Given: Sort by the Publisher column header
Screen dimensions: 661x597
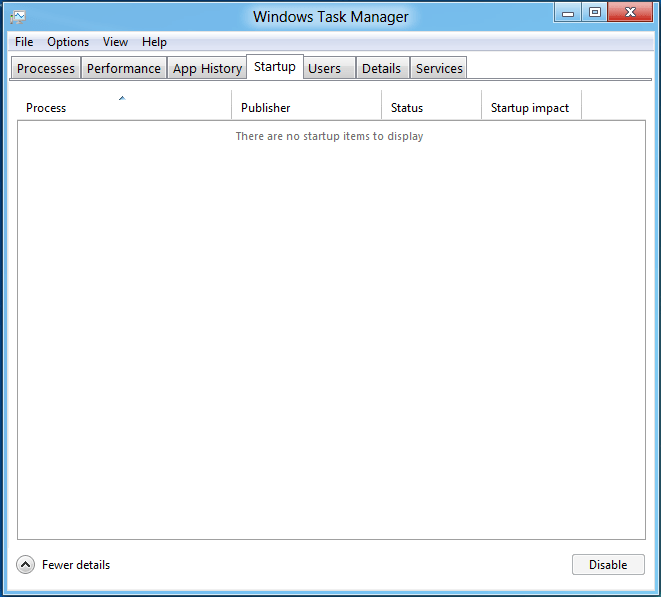Looking at the screenshot, I should pyautogui.click(x=306, y=105).
